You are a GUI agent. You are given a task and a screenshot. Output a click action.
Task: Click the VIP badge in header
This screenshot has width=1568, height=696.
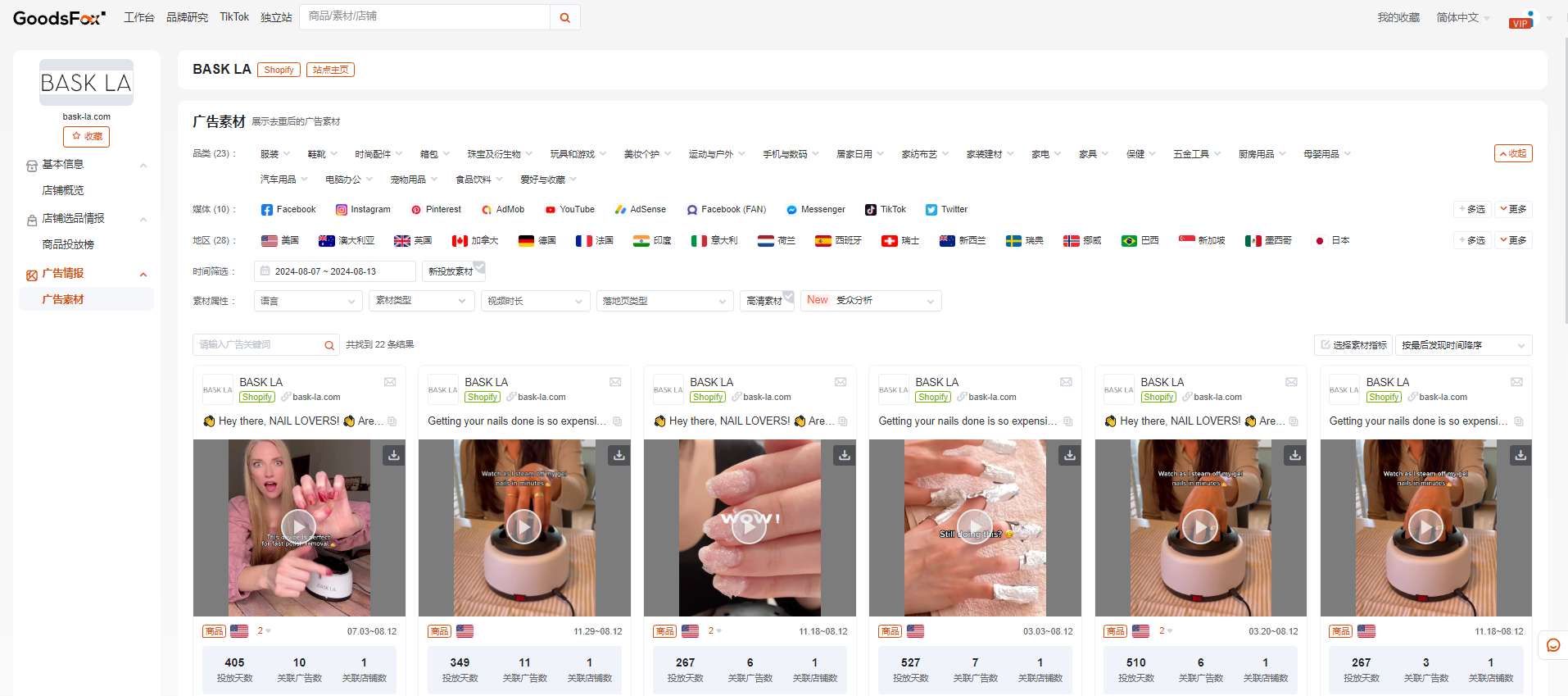(x=1520, y=23)
